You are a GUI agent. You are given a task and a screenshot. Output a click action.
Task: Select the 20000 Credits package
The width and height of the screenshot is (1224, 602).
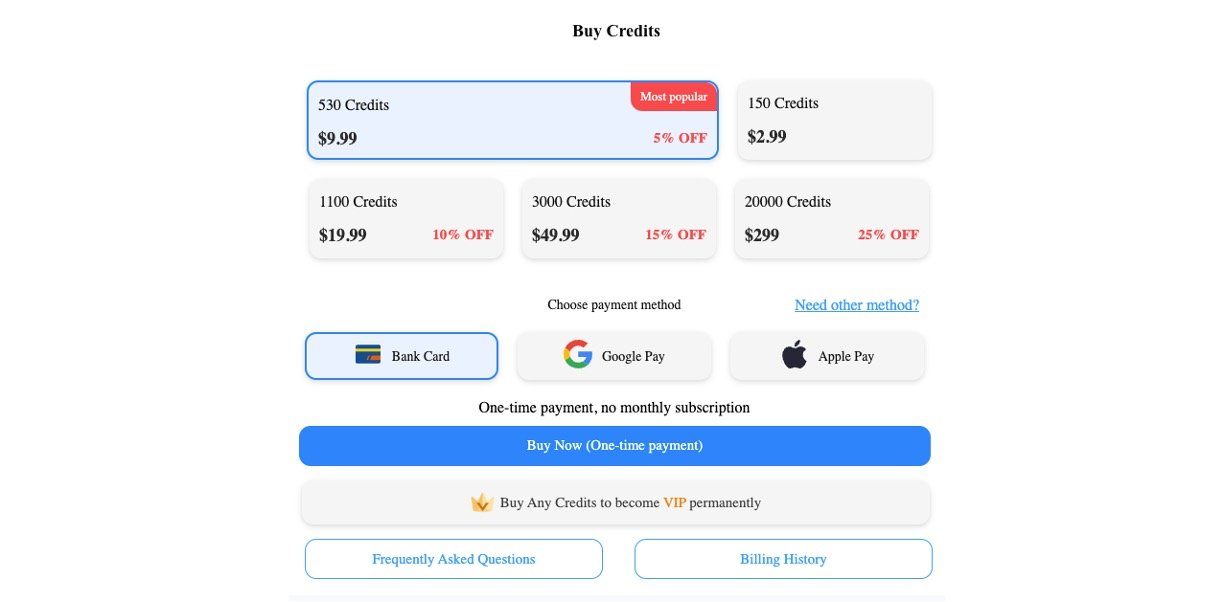(x=831, y=219)
